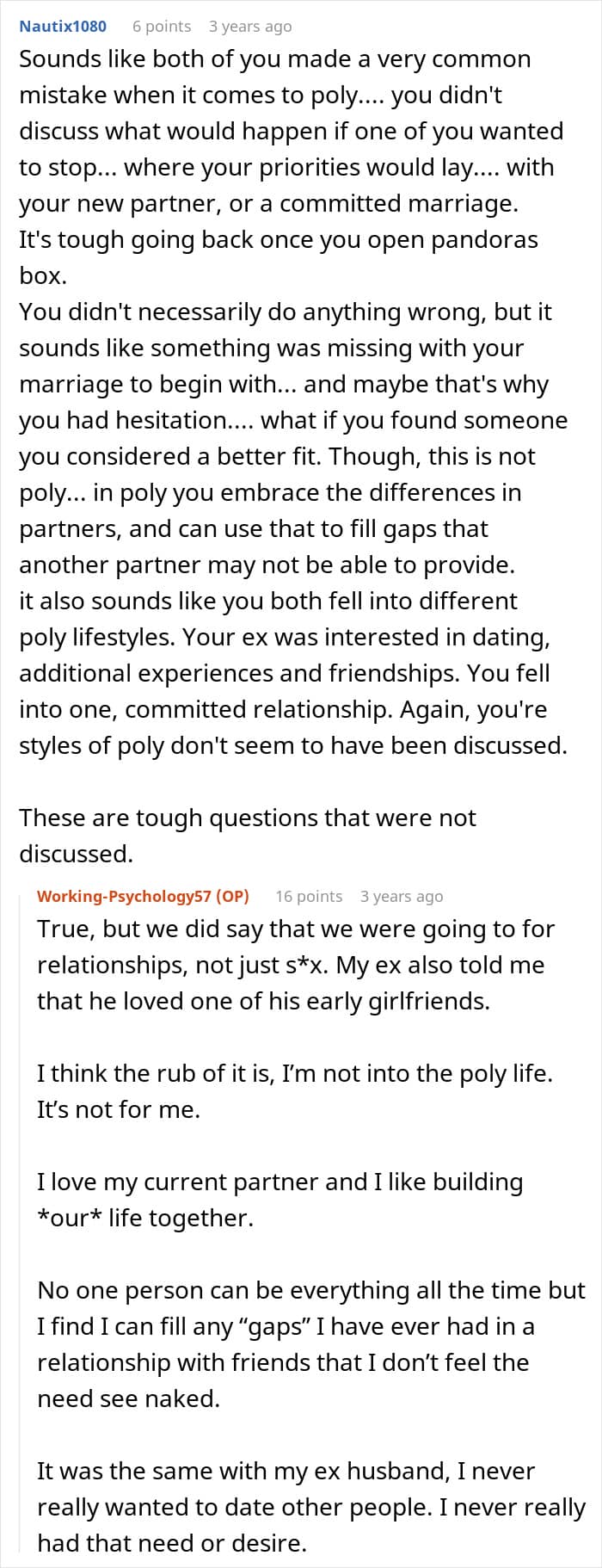Click the quoted word "gaps" in the reply
602x1568 pixels.
[277, 1326]
